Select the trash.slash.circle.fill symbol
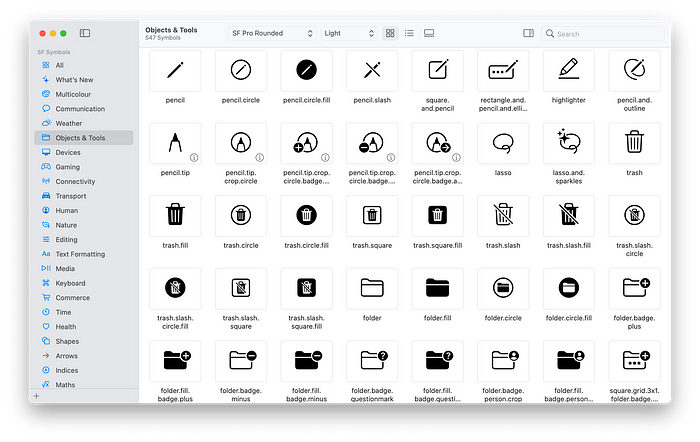The height and width of the screenshot is (442, 700). 175,289
